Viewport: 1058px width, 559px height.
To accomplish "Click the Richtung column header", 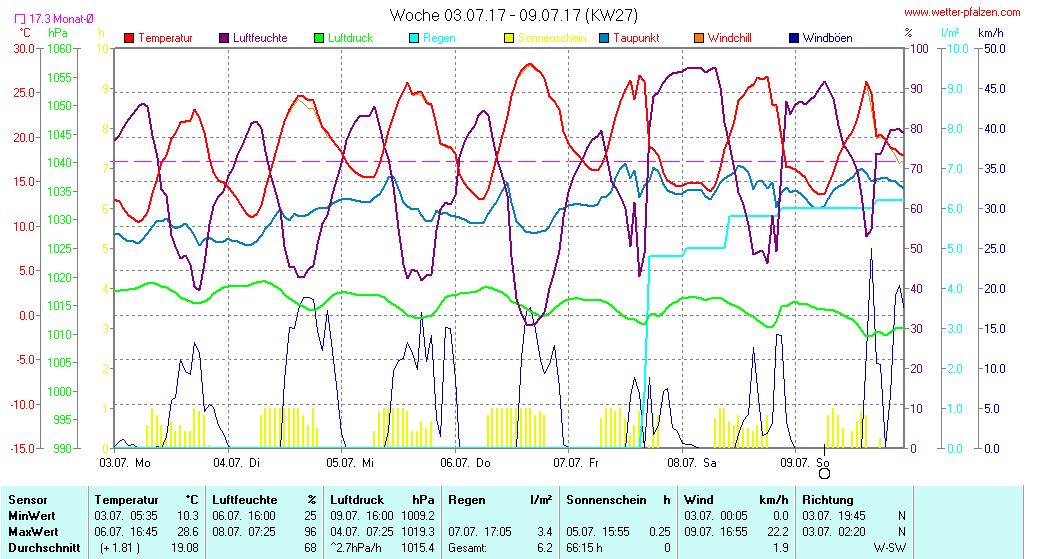I will pyautogui.click(x=828, y=500).
